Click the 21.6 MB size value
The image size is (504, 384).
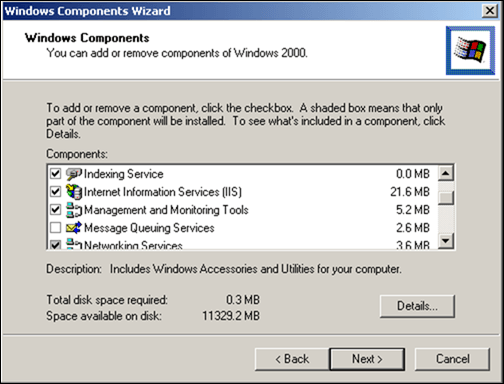pyautogui.click(x=410, y=192)
